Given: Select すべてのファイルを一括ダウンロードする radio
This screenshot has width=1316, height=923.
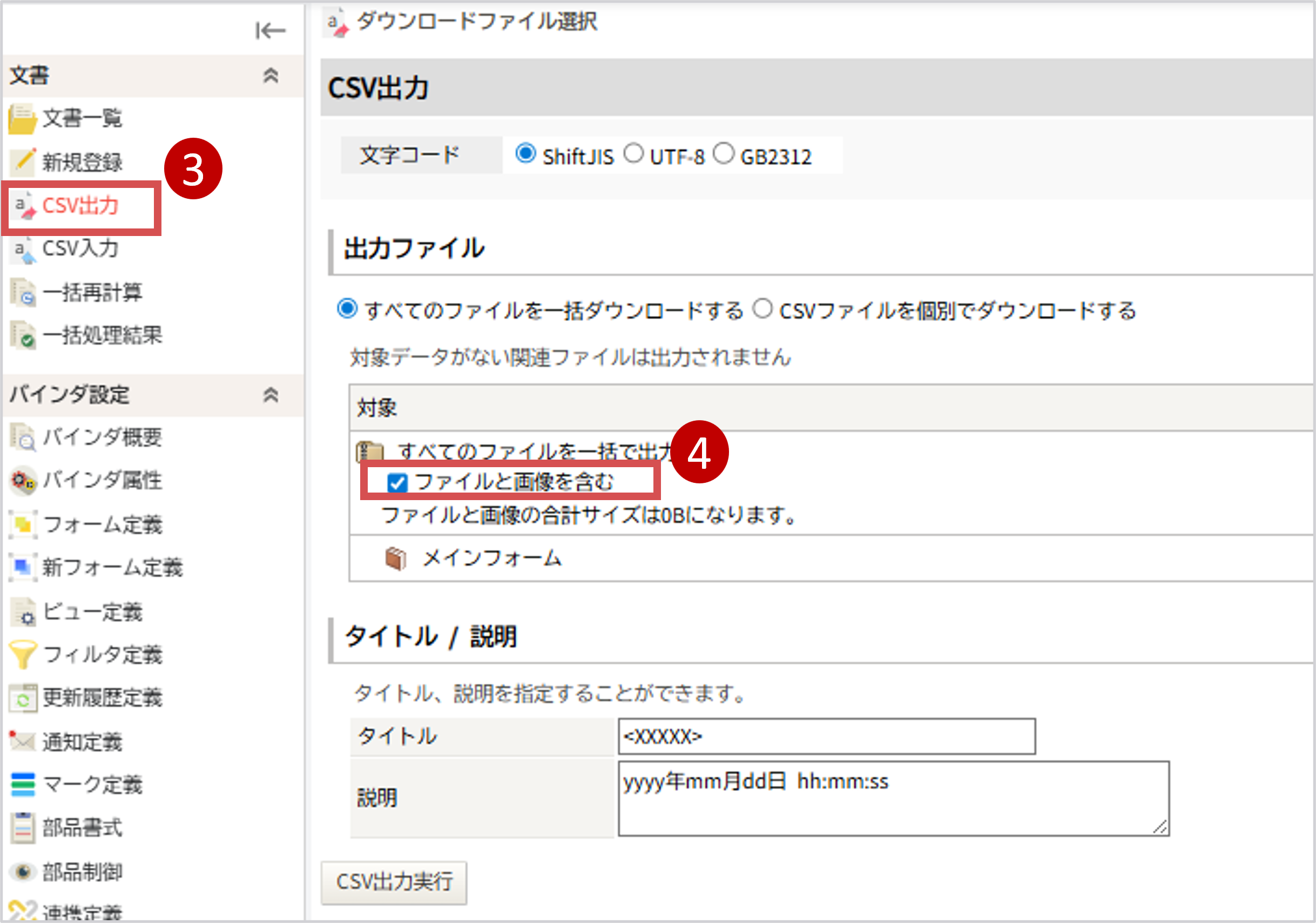Looking at the screenshot, I should point(347,308).
